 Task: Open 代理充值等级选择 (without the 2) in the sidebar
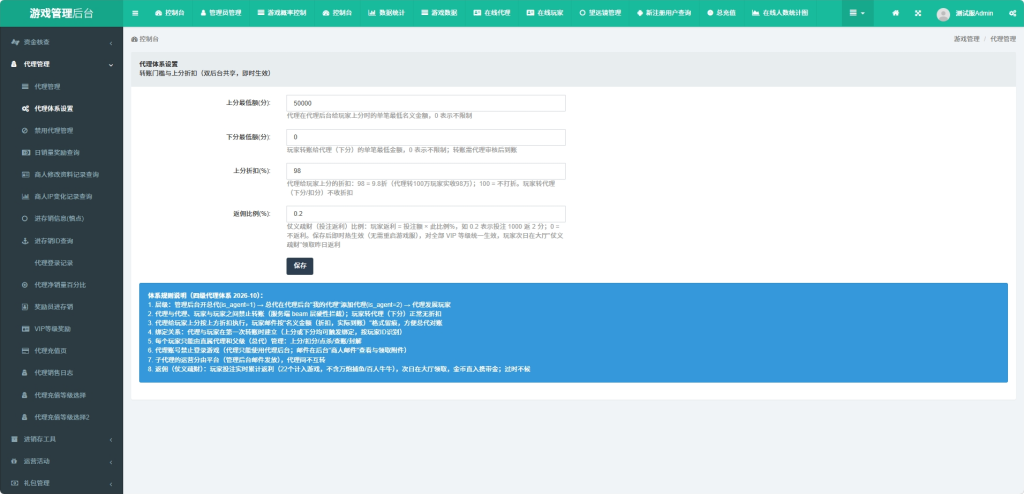61,395
